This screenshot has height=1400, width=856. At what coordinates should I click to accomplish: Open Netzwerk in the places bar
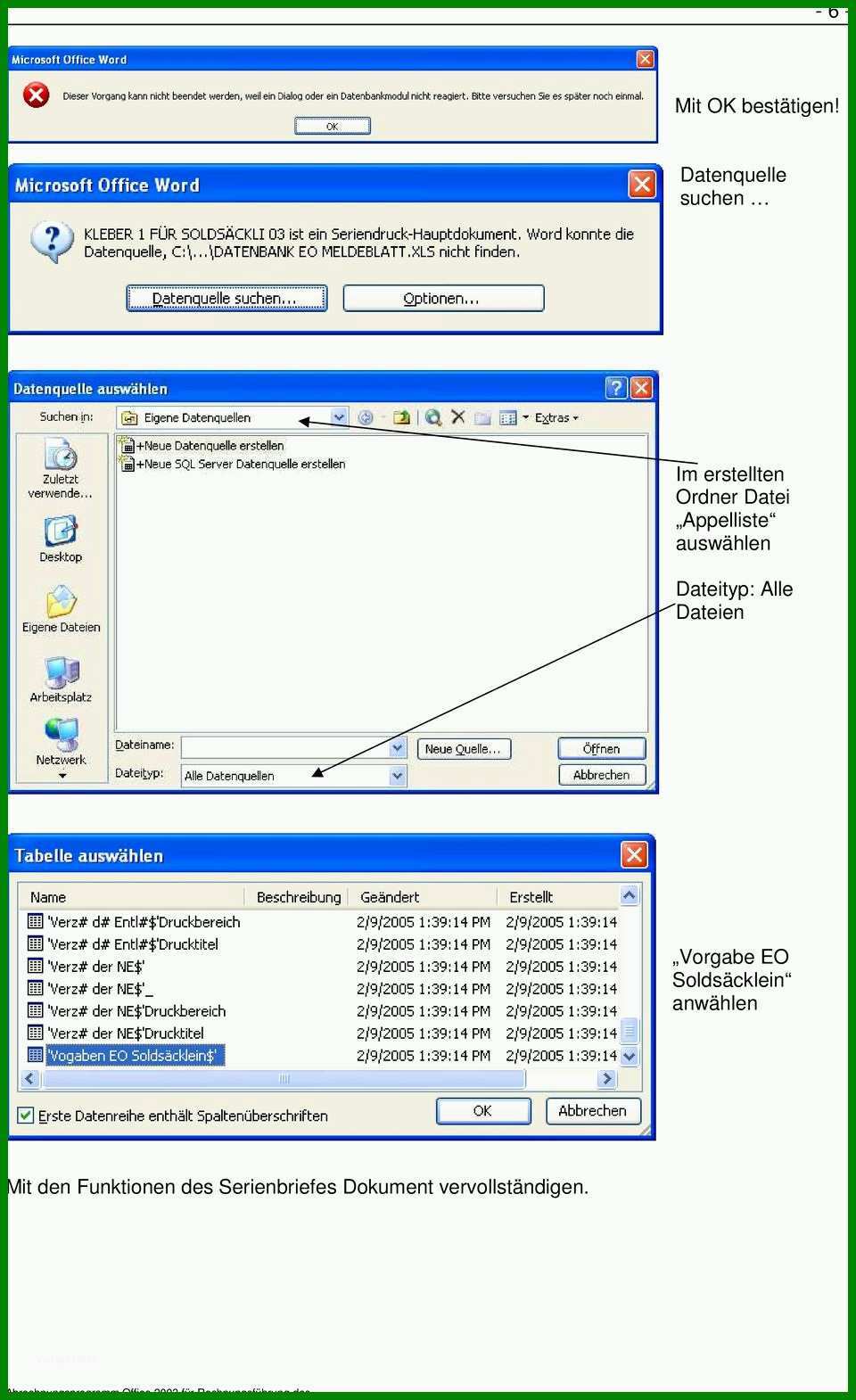click(x=61, y=741)
